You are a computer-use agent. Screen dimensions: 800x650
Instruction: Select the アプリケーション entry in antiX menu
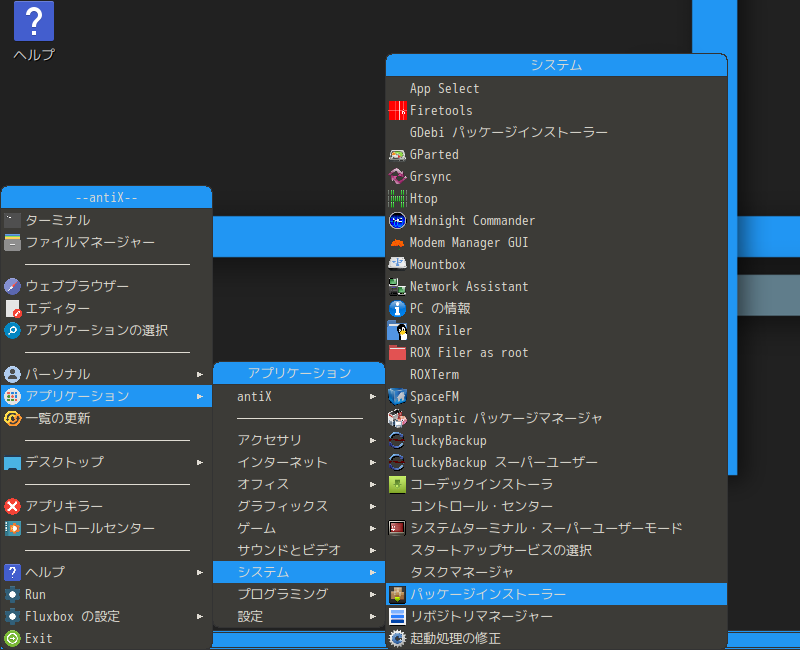pos(107,396)
